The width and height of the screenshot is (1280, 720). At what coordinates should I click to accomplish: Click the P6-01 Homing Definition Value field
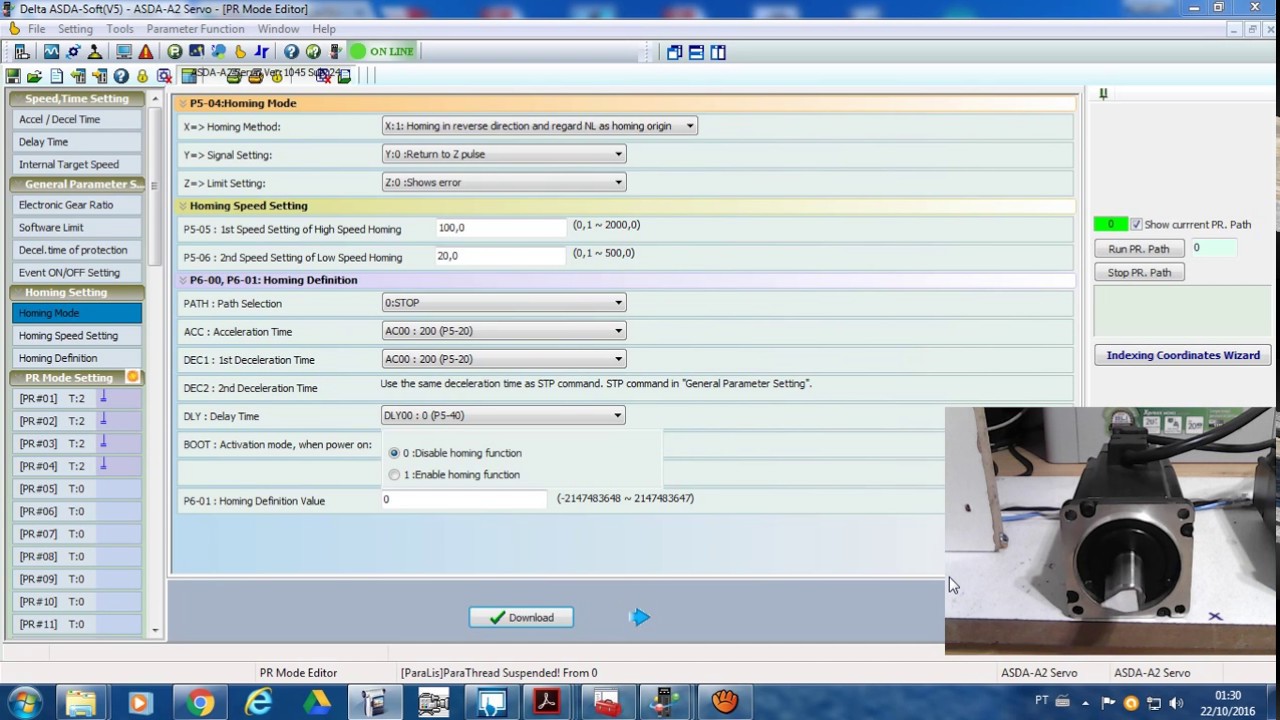[465, 499]
